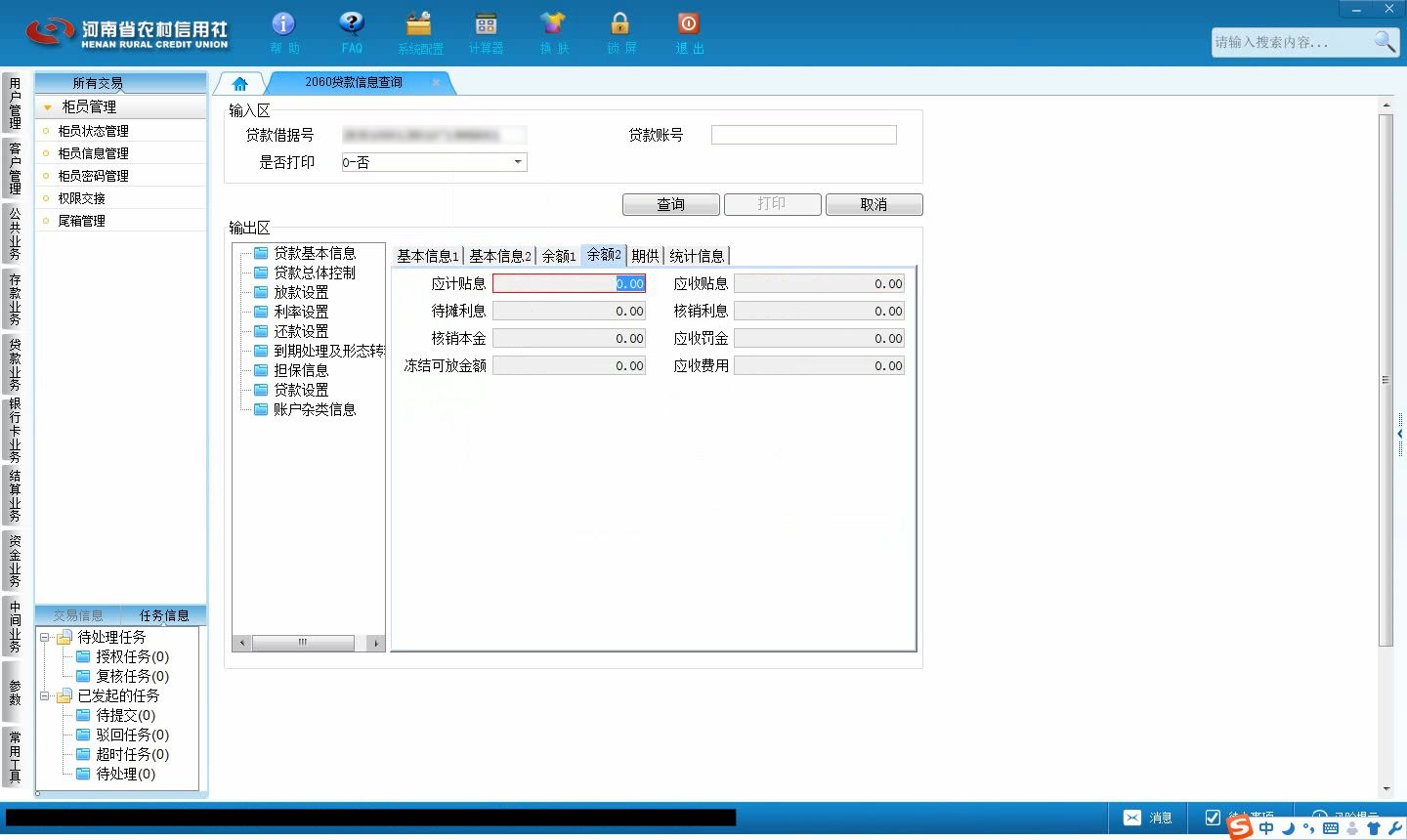The height and width of the screenshot is (840, 1407).
Task: Open the 结算业务 side tab
Action: pos(15,496)
